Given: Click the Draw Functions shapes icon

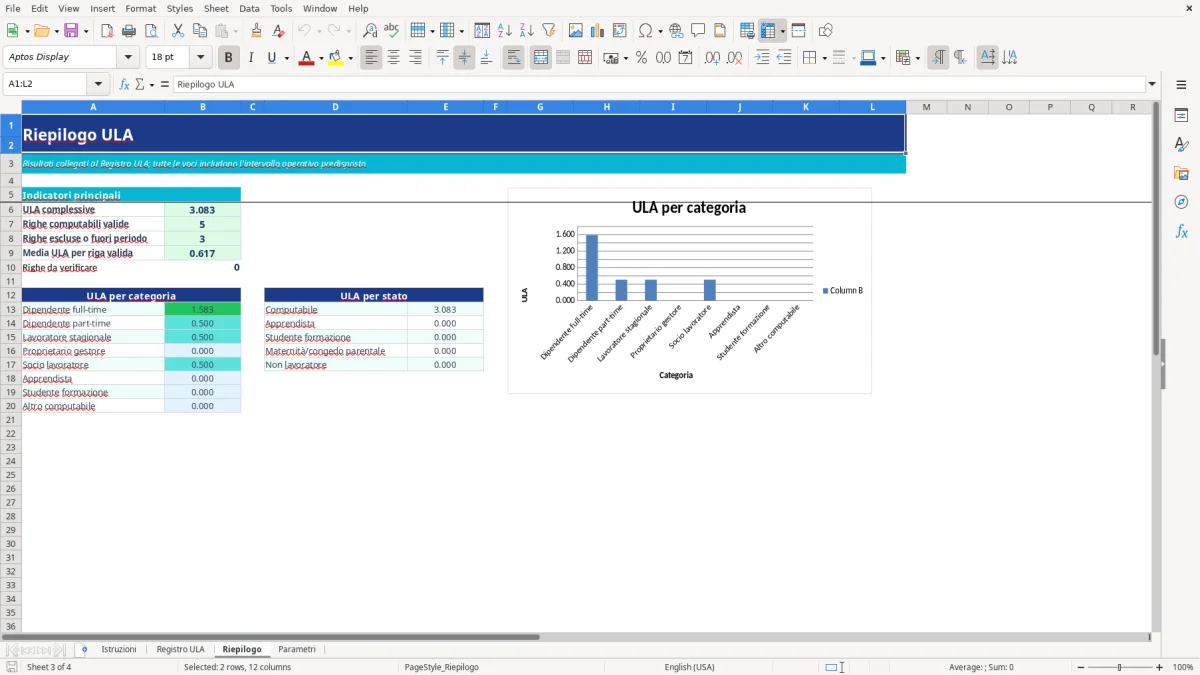Looking at the screenshot, I should 826,30.
